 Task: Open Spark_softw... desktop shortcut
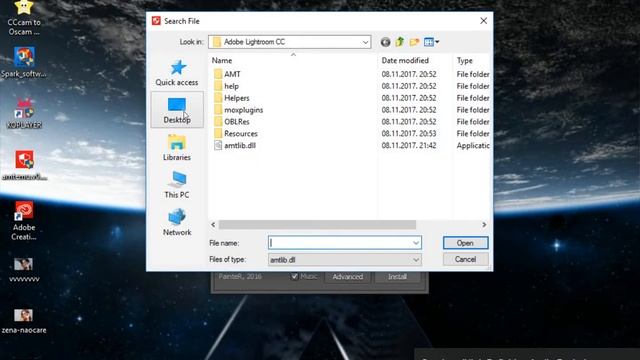(x=24, y=62)
